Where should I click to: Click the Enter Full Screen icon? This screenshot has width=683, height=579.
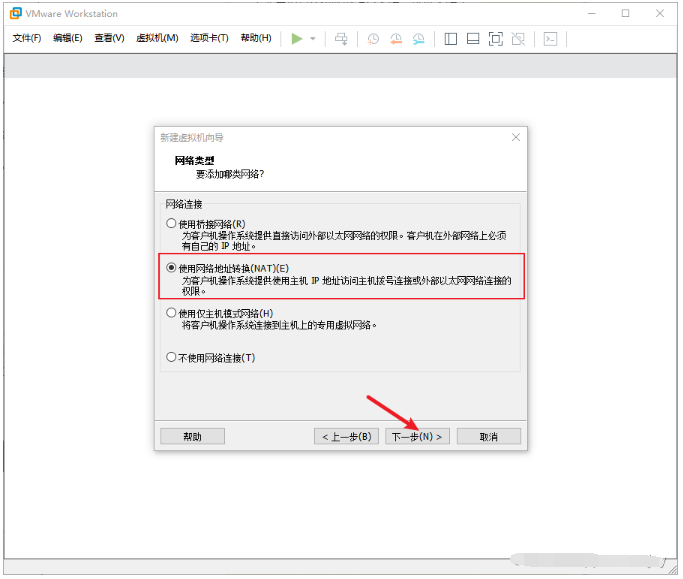pos(496,39)
